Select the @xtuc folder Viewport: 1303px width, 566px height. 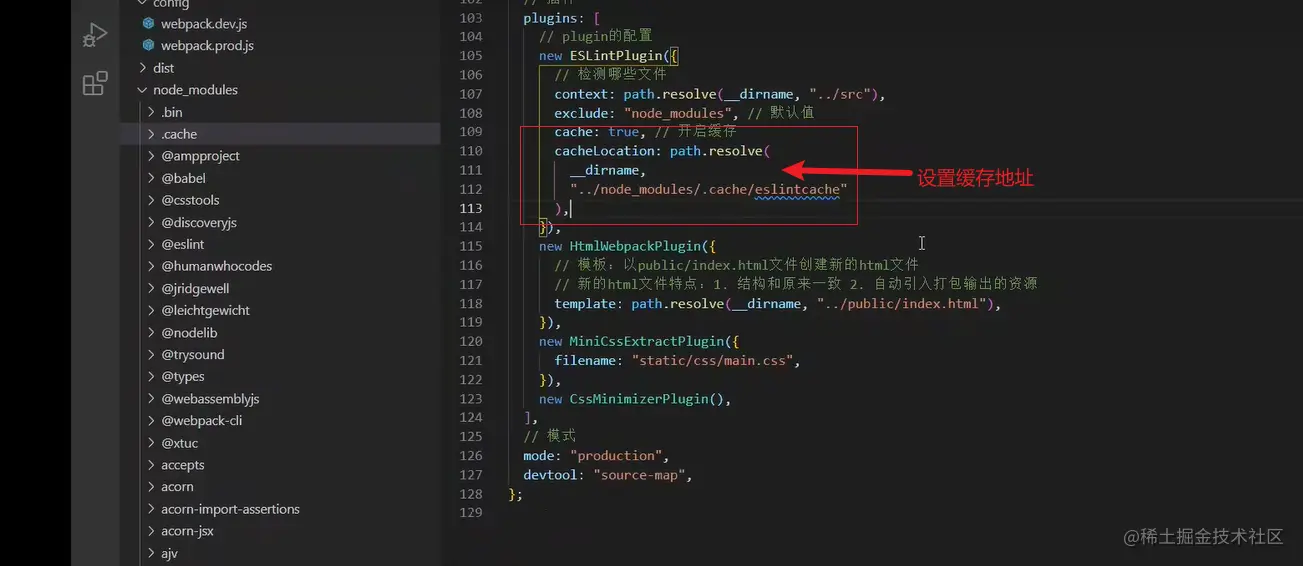(180, 442)
